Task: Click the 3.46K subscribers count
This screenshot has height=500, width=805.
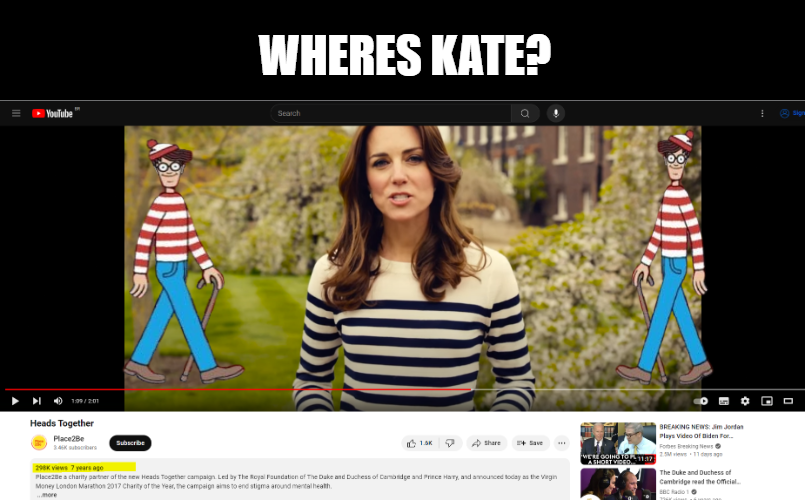Action: click(x=75, y=448)
